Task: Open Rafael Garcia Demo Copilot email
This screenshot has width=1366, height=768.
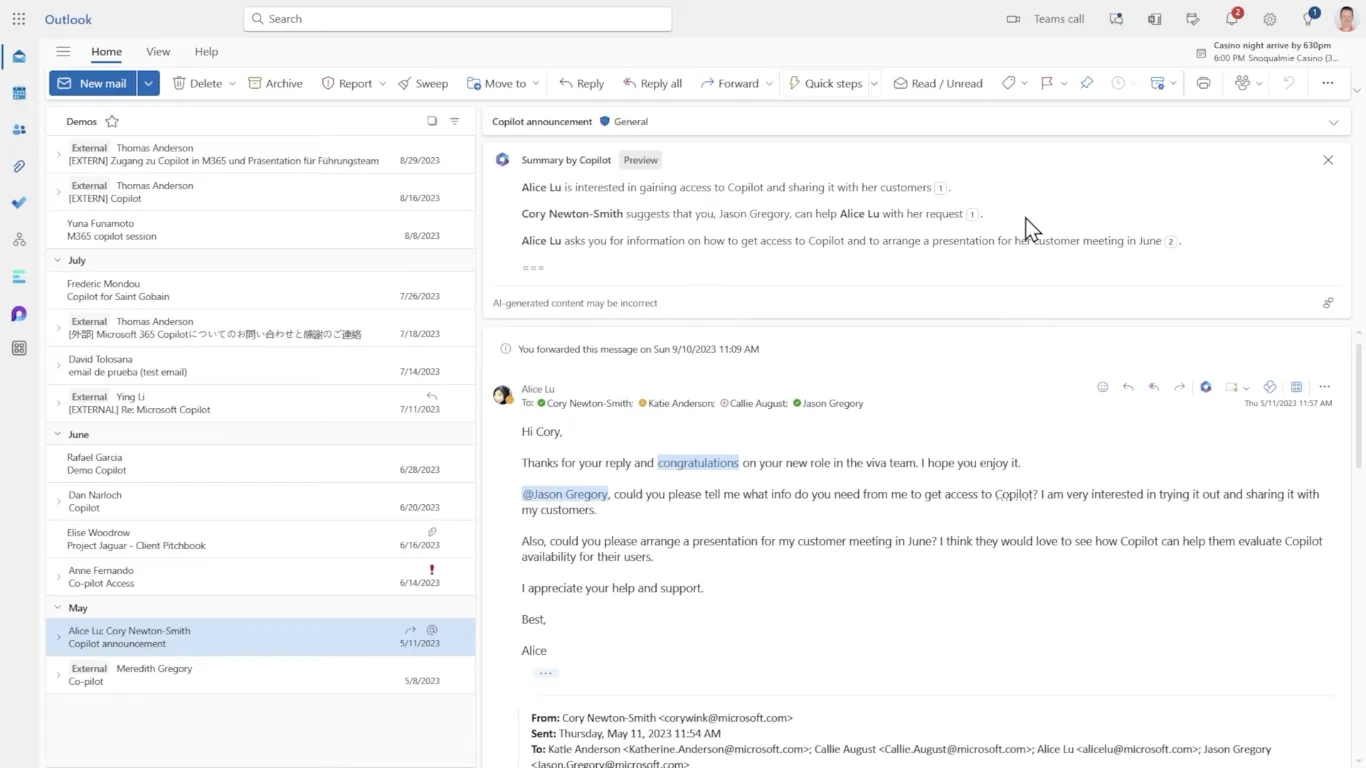Action: point(260,464)
